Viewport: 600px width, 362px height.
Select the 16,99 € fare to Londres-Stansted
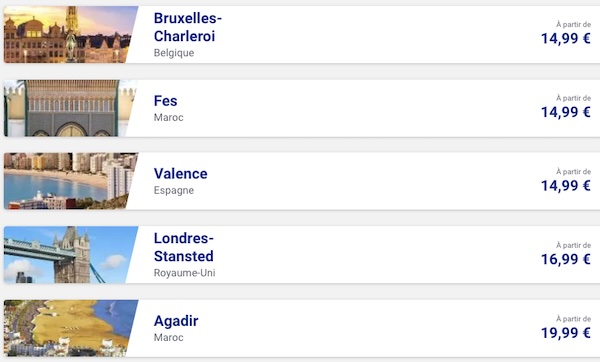(x=566, y=259)
